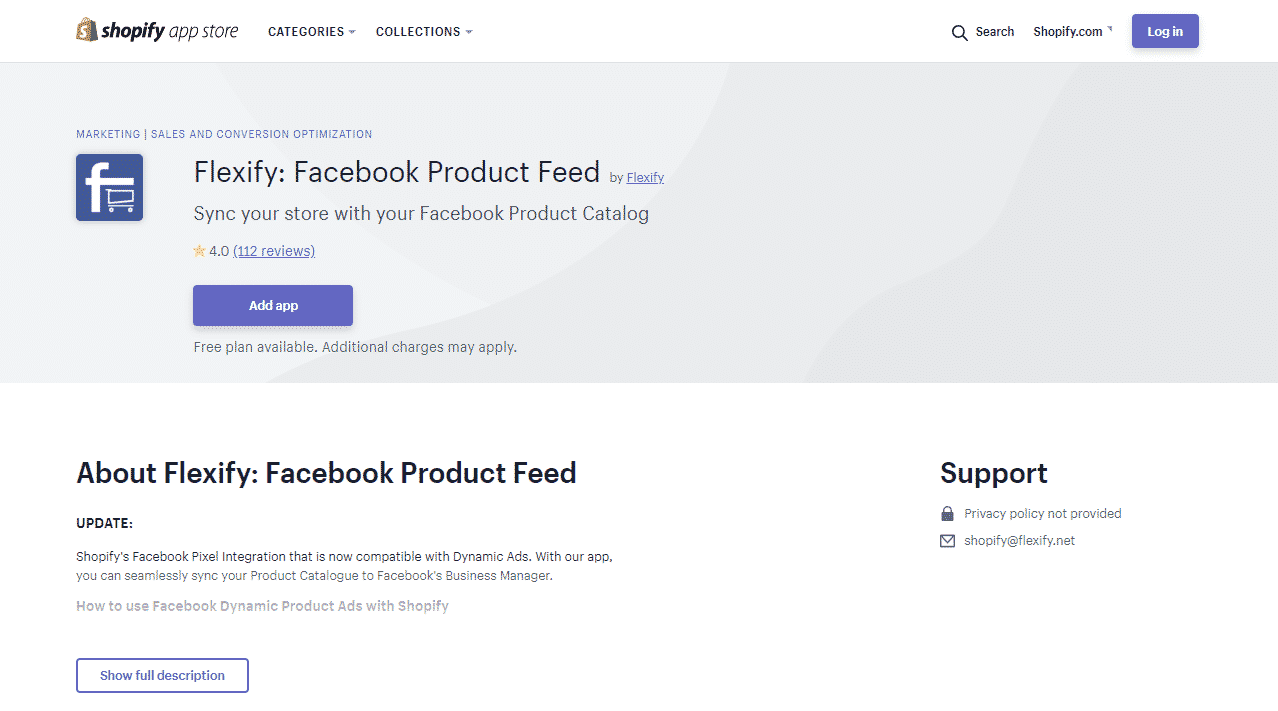Expand with Show full description button
Screen dimensions: 1278x711
coord(162,675)
